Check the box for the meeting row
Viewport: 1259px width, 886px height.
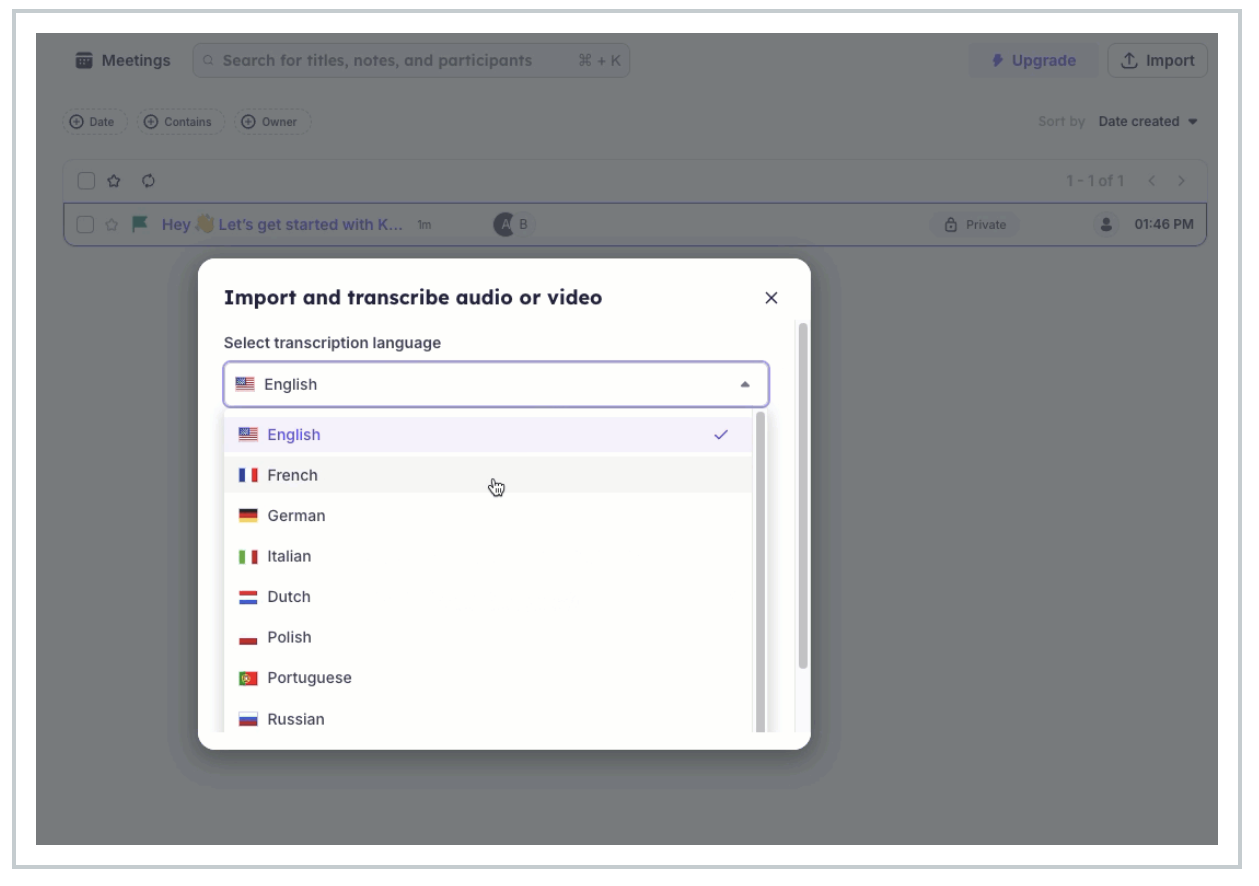coord(86,224)
